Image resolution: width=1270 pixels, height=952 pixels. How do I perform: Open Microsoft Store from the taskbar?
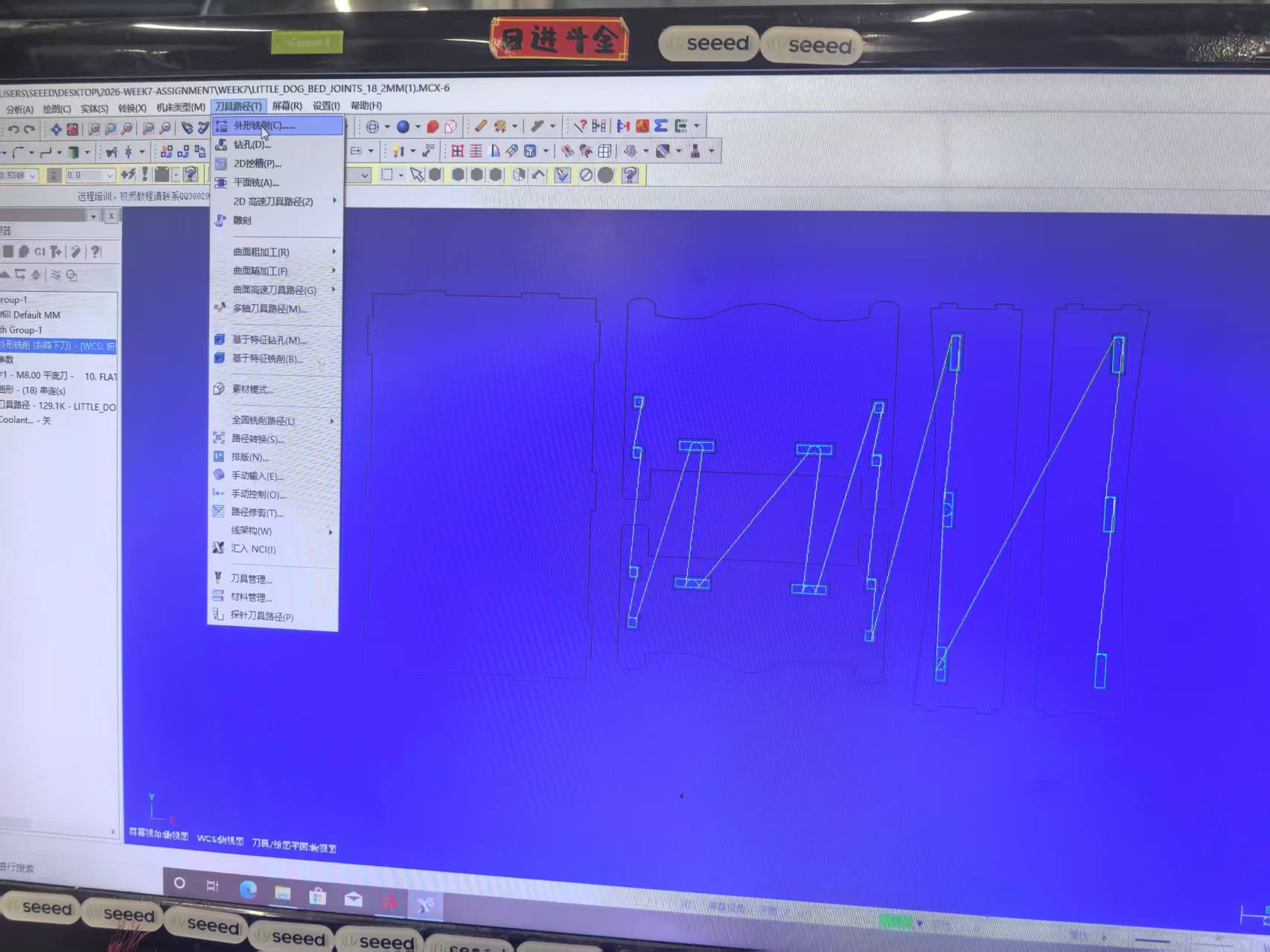(318, 896)
